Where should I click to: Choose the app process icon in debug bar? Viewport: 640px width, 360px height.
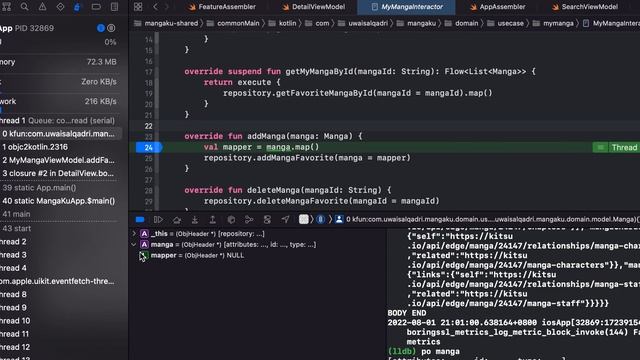click(303, 220)
